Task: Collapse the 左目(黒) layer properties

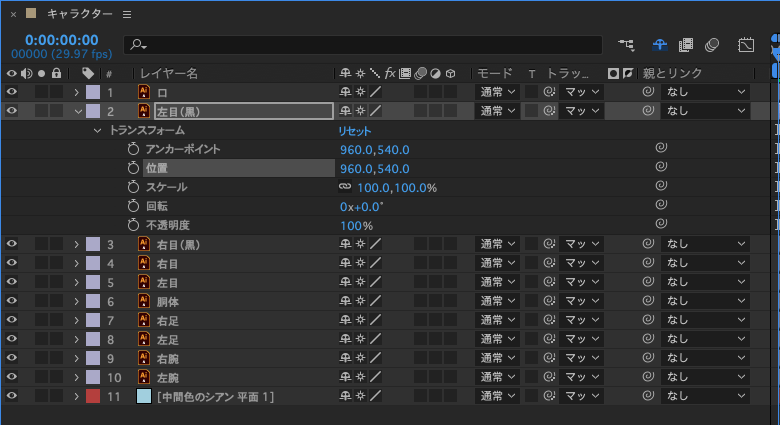Action: pyautogui.click(x=77, y=111)
